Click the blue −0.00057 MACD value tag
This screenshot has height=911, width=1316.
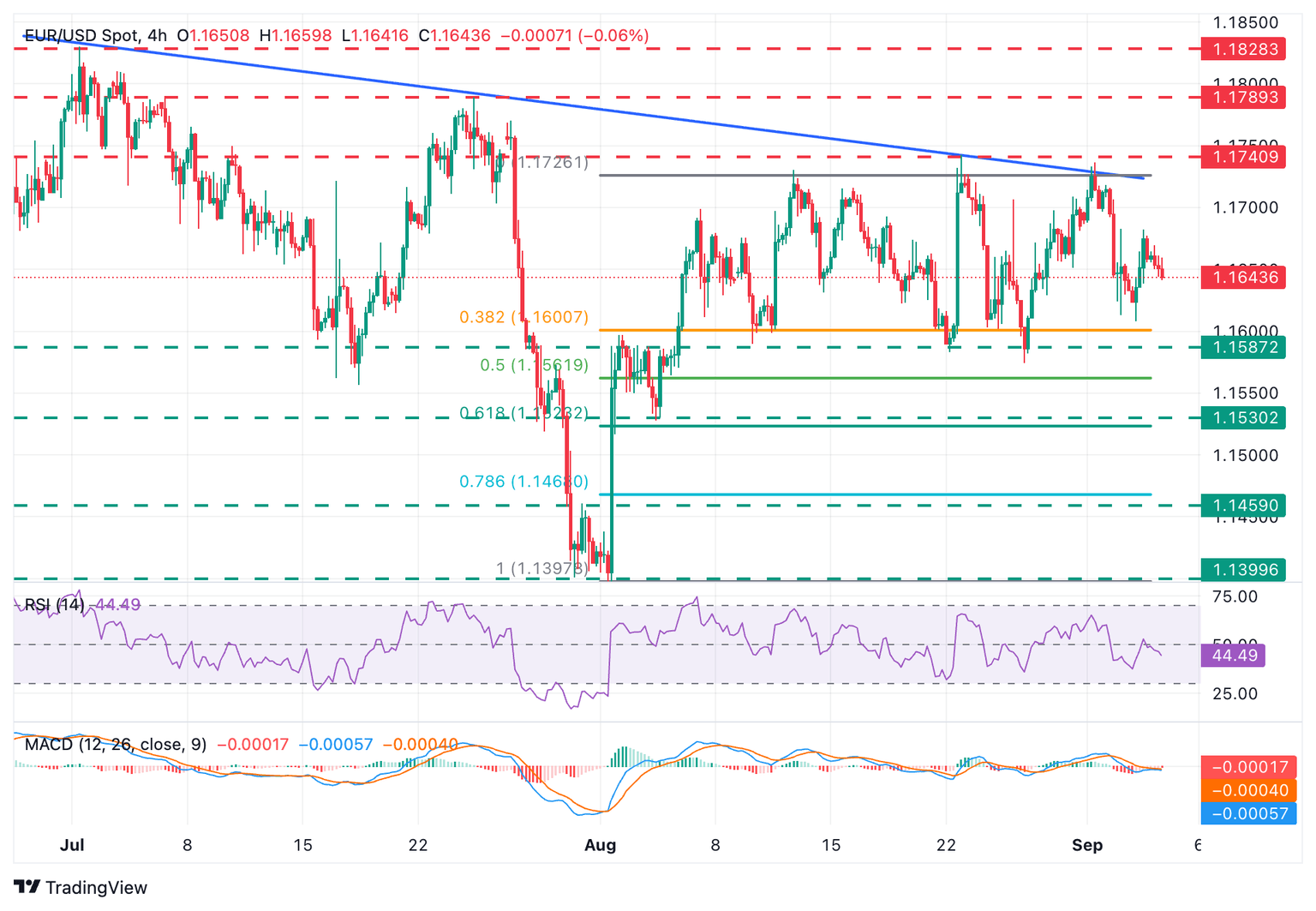pyautogui.click(x=1248, y=813)
